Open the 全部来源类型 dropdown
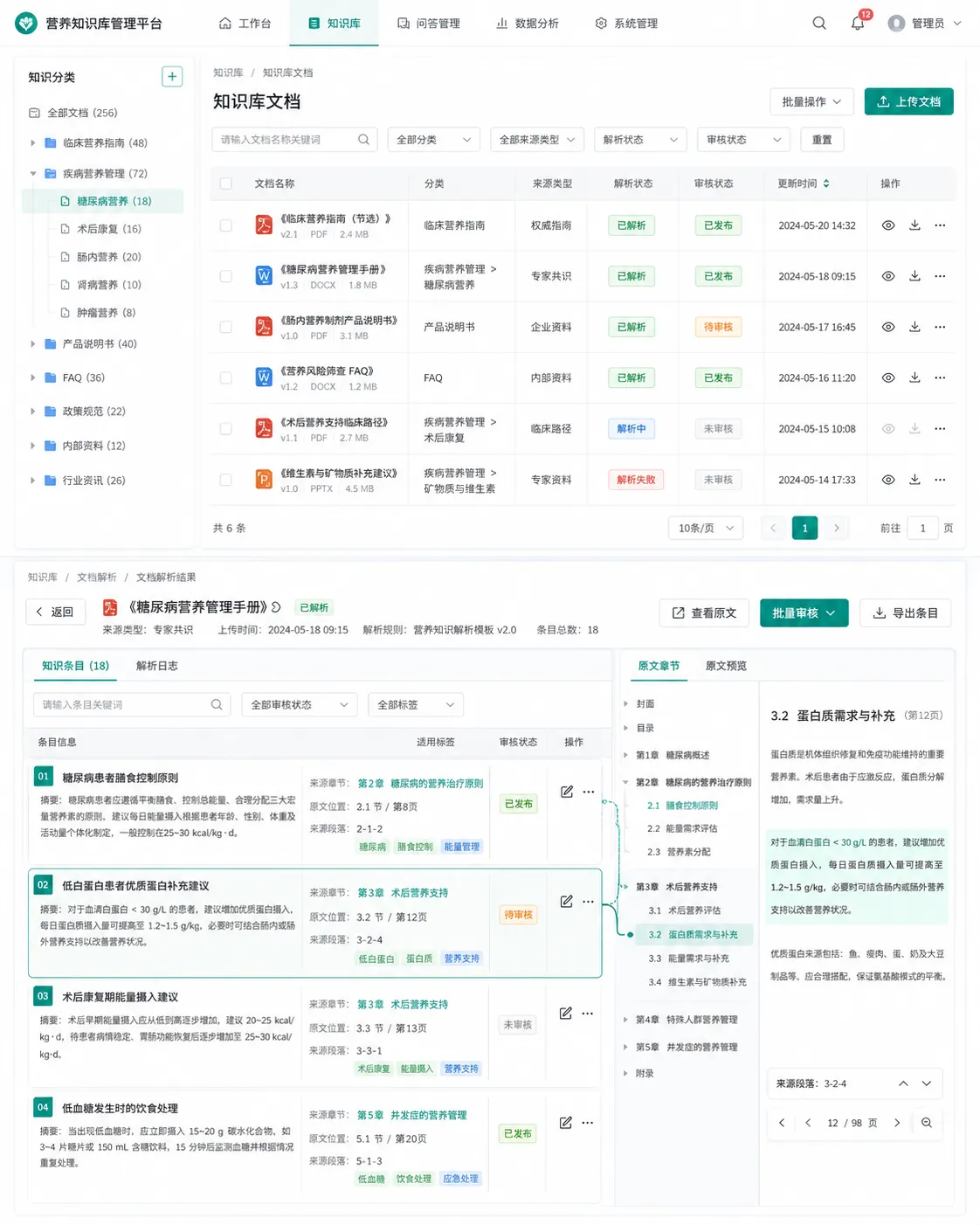This screenshot has height=1225, width=980. coord(536,140)
